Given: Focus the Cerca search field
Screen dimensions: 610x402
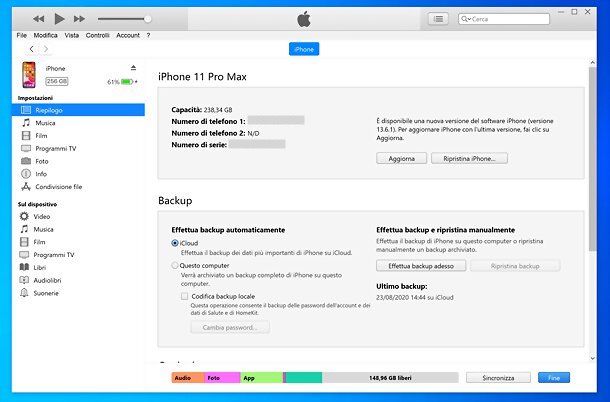Looking at the screenshot, I should (x=504, y=19).
